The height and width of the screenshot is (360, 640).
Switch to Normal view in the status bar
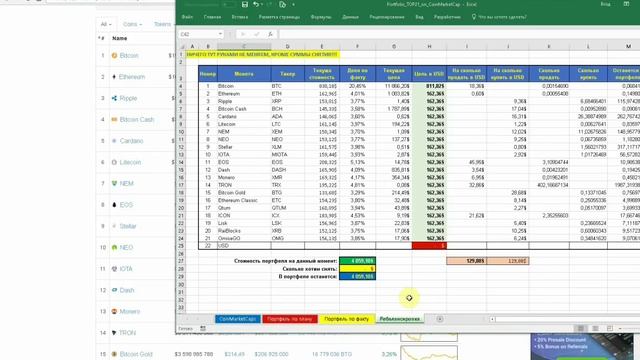pyautogui.click(x=580, y=329)
